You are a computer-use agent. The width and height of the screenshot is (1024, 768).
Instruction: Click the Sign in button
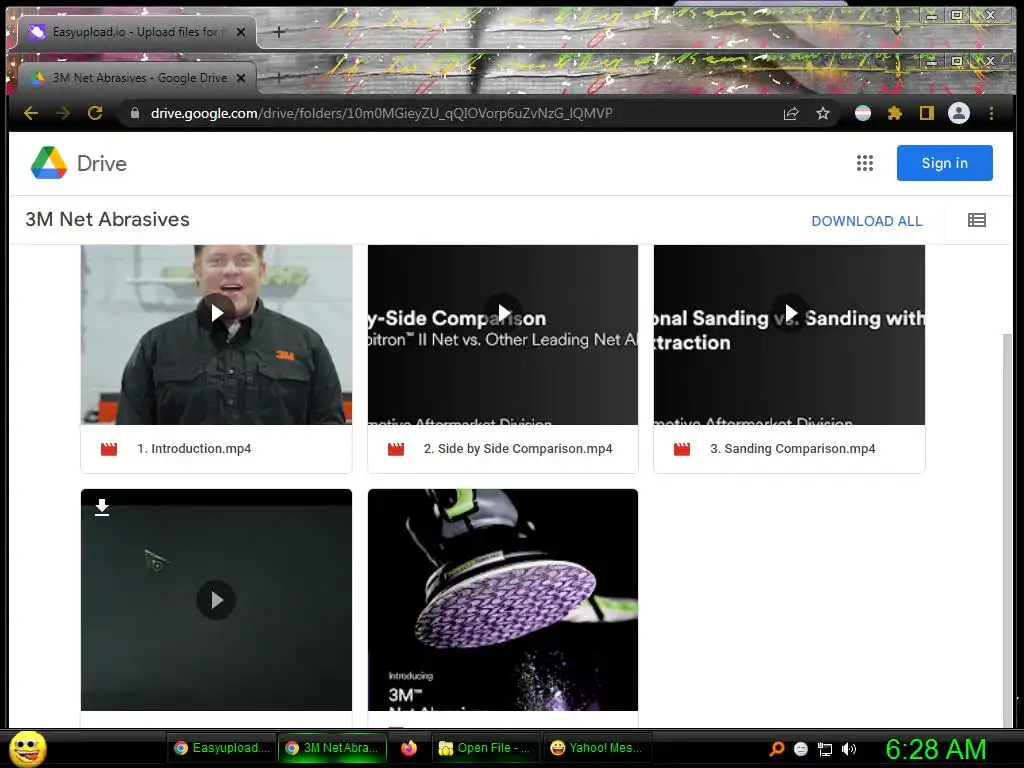click(944, 163)
